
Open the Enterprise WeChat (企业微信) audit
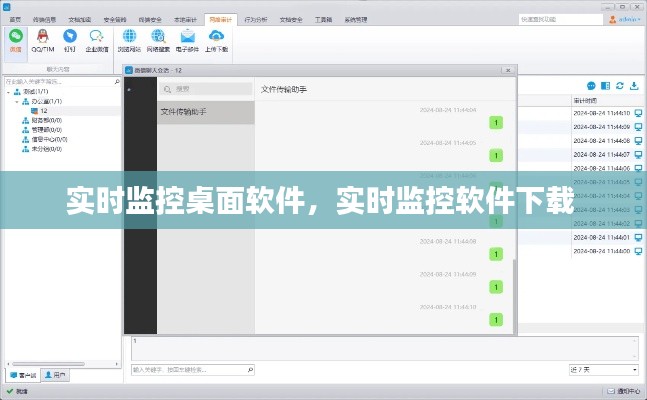pos(97,39)
